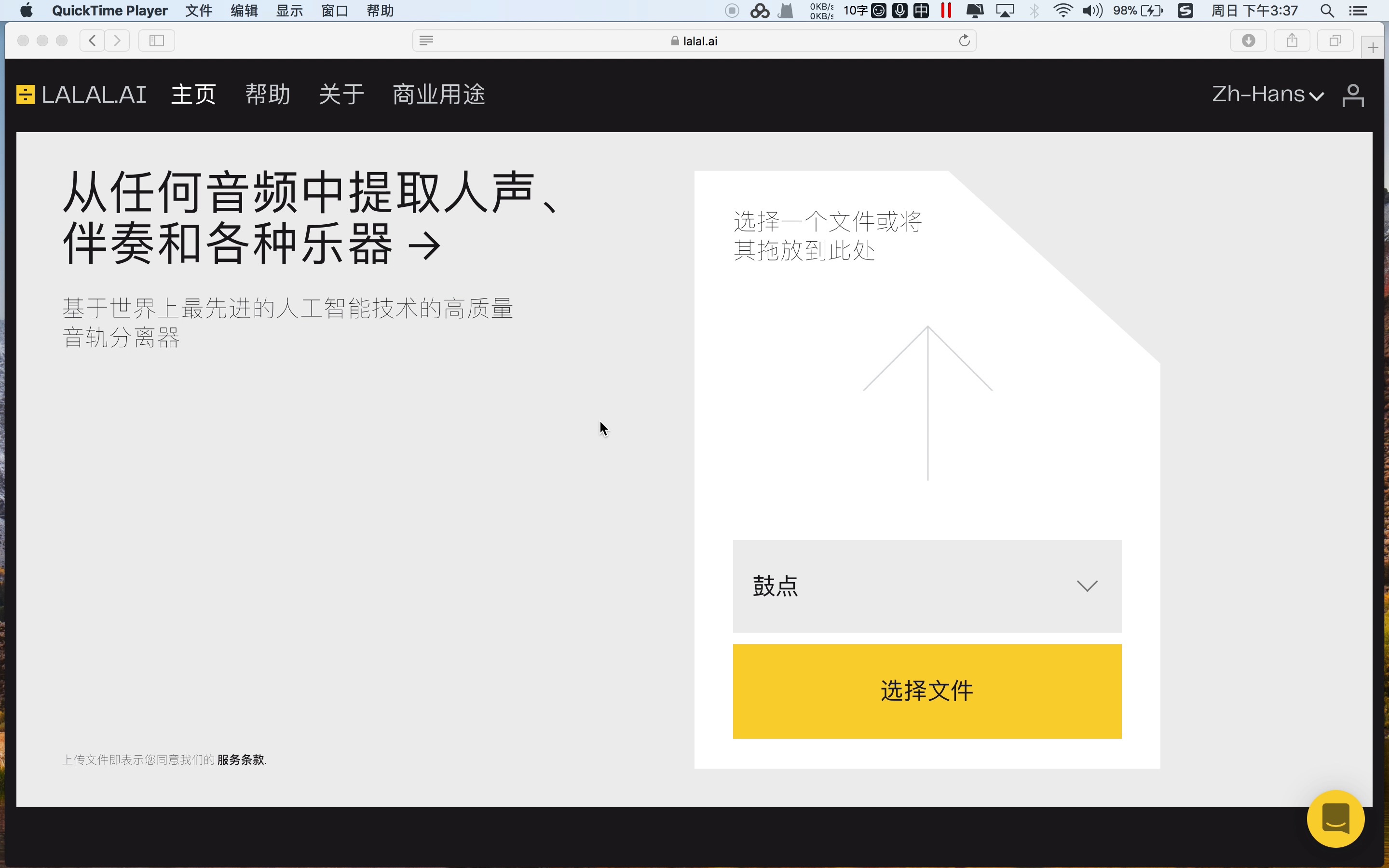Click the red pause bars menu bar icon
Viewport: 1389px width, 868px height.
(946, 10)
